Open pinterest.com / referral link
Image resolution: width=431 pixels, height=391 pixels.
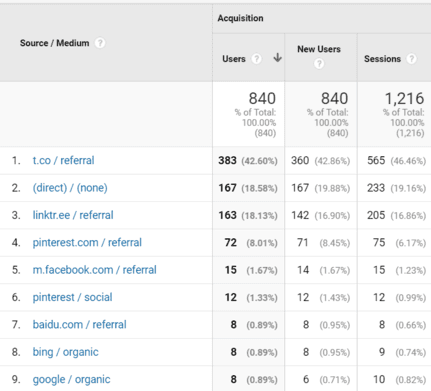tap(87, 242)
